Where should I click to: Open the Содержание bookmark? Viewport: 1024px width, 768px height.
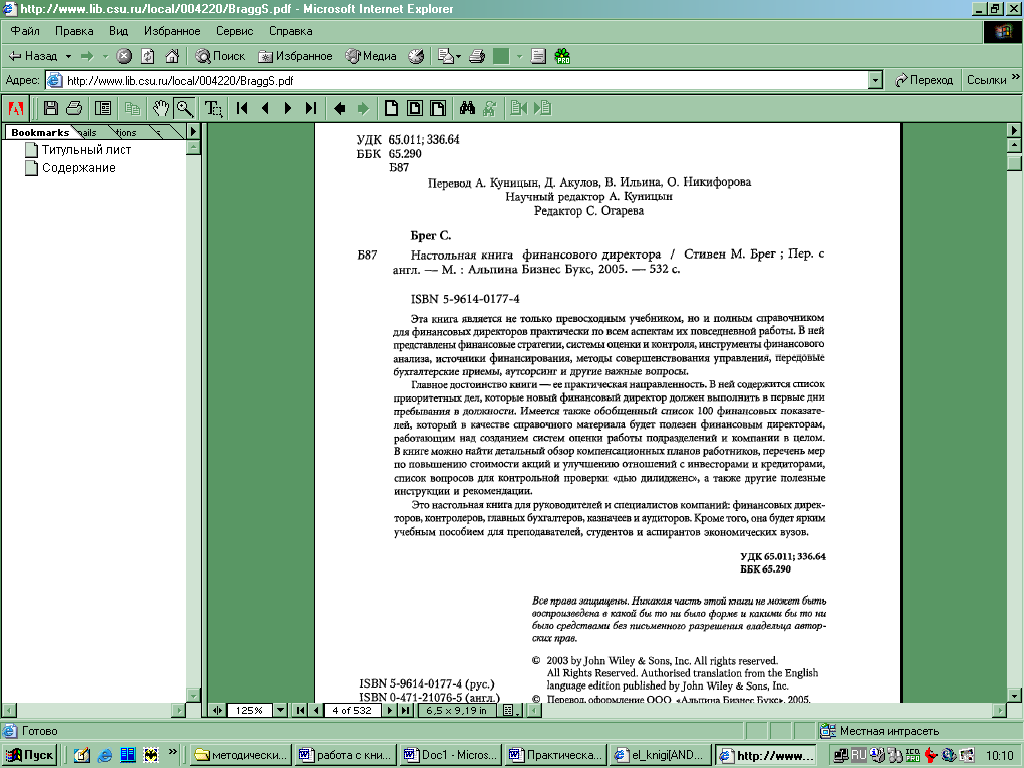78,168
